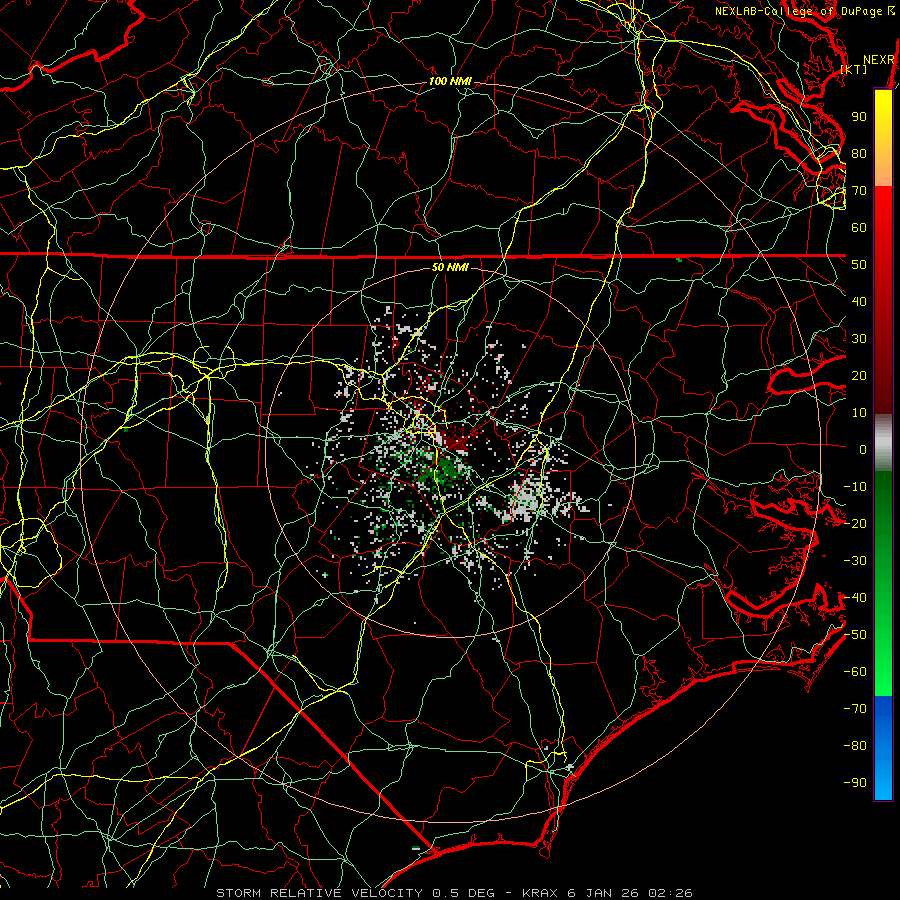
Task: Click the 0 knots scale label
Action: tap(863, 449)
